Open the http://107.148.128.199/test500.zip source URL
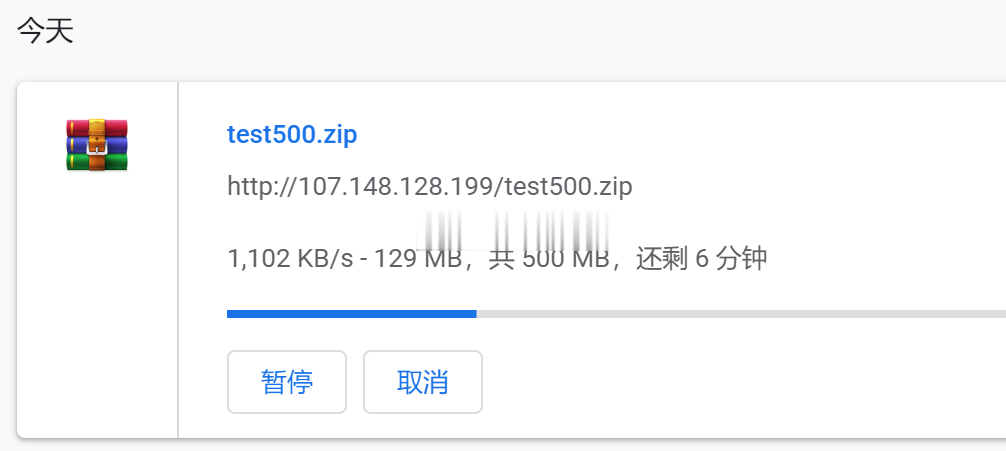This screenshot has height=451, width=1006. point(430,187)
